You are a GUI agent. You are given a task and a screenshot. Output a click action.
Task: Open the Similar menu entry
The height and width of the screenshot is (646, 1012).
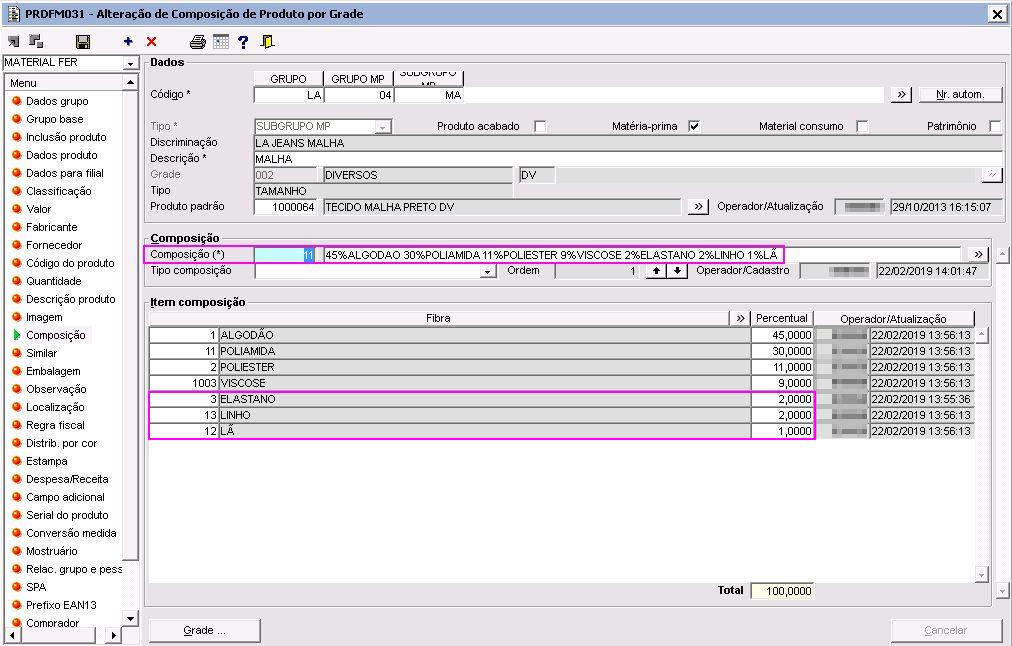(x=41, y=354)
